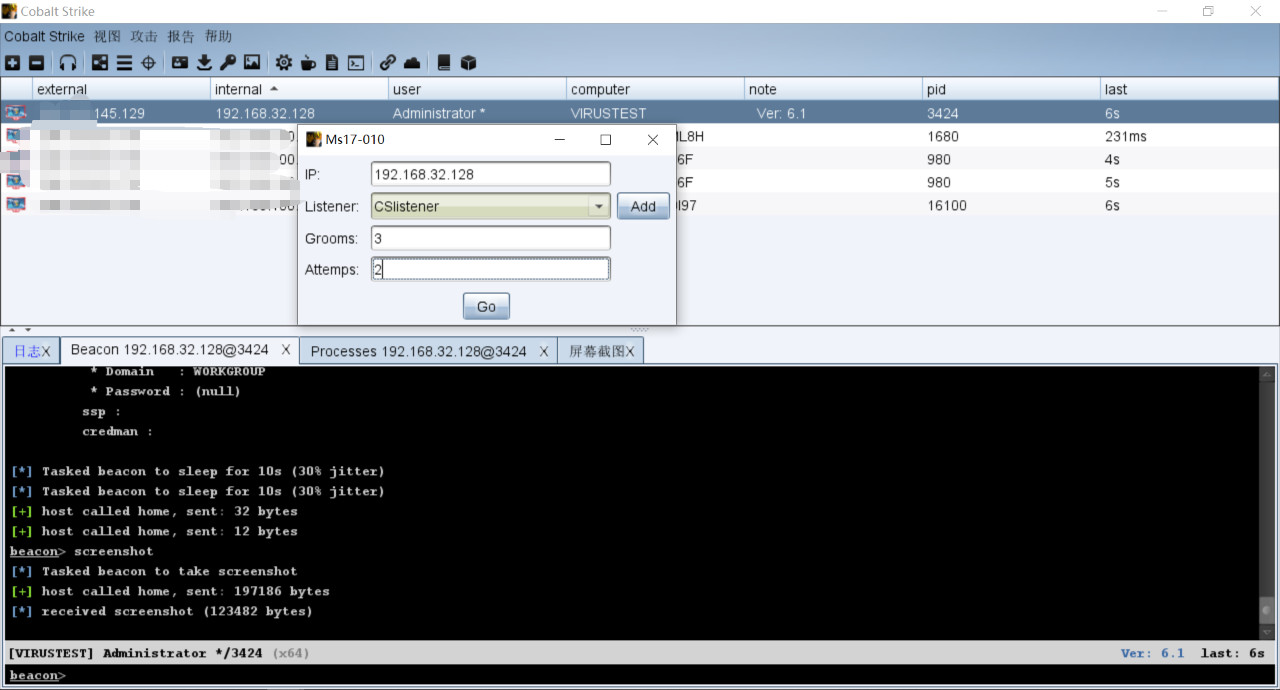The width and height of the screenshot is (1280, 690).
Task: Select the '16100' pid cell
Action: click(947, 205)
